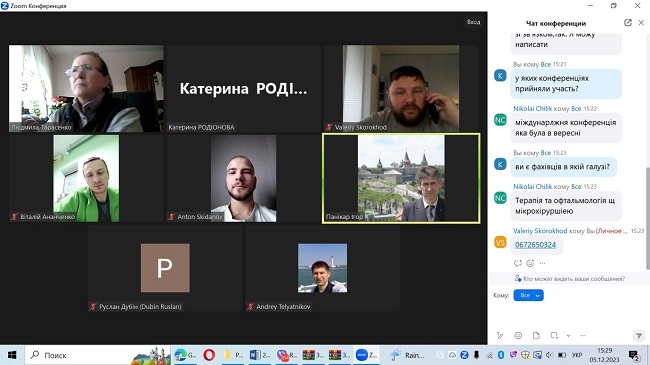Click 'Кто может видеть ваши сообщения?' link

574,279
